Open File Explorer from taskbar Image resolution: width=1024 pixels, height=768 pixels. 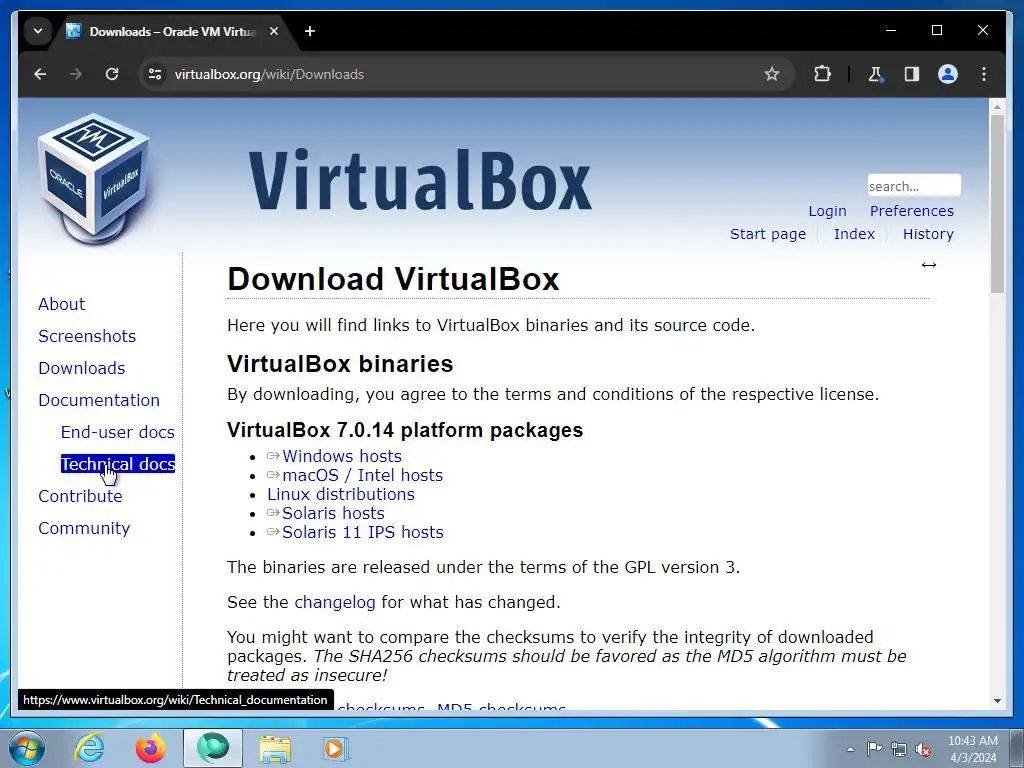click(275, 748)
